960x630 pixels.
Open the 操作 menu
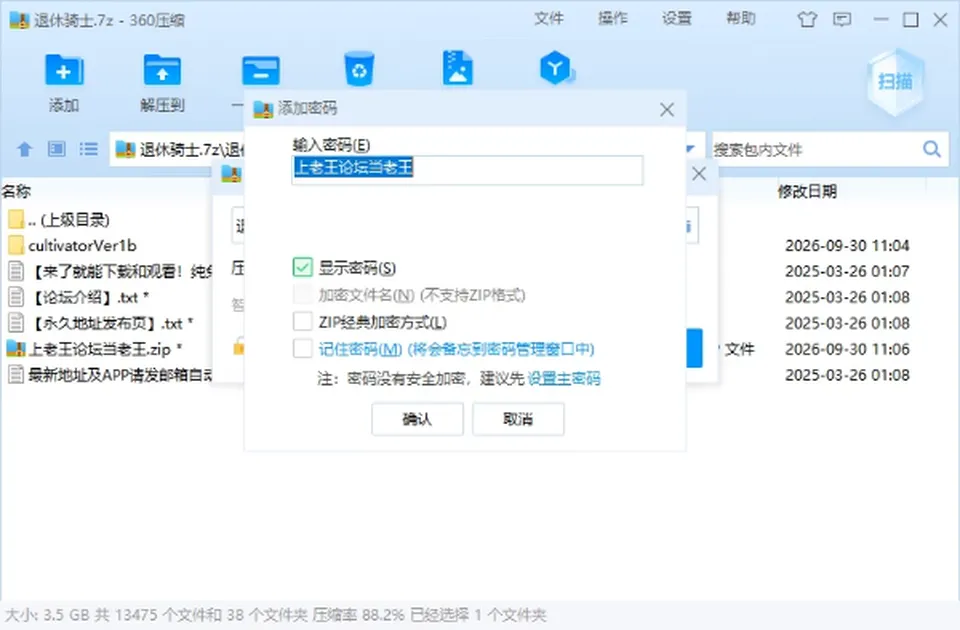click(613, 19)
